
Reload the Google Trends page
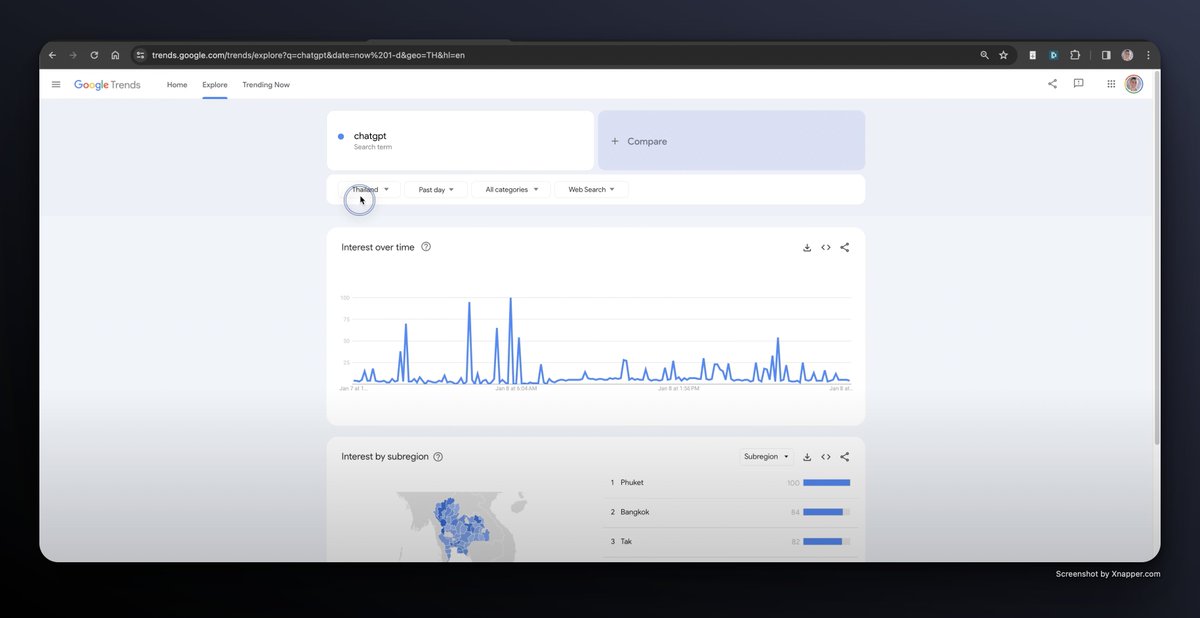[x=94, y=55]
